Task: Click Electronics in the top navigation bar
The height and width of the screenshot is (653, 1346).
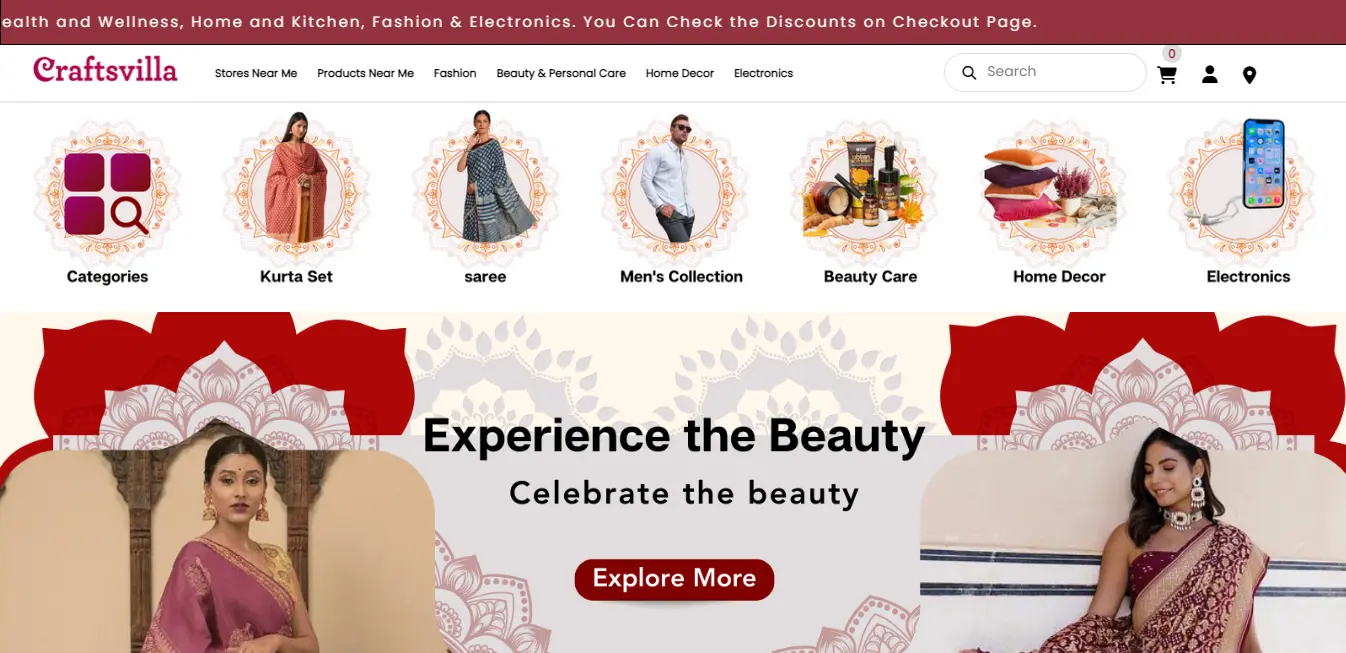Action: pyautogui.click(x=763, y=73)
